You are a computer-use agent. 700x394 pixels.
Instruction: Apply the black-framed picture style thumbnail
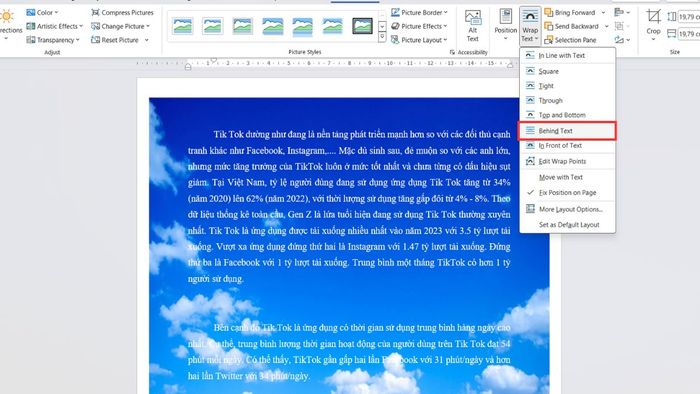[362, 26]
